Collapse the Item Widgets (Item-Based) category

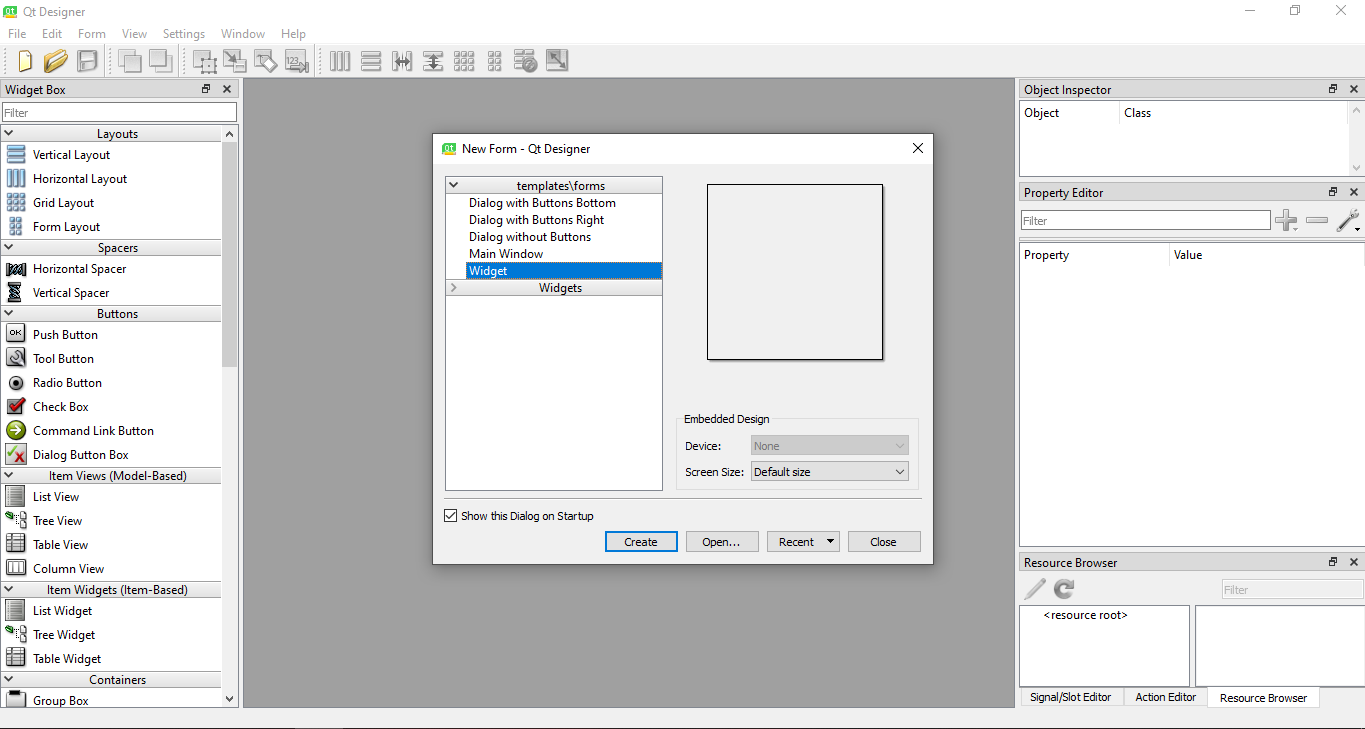click(x=9, y=589)
